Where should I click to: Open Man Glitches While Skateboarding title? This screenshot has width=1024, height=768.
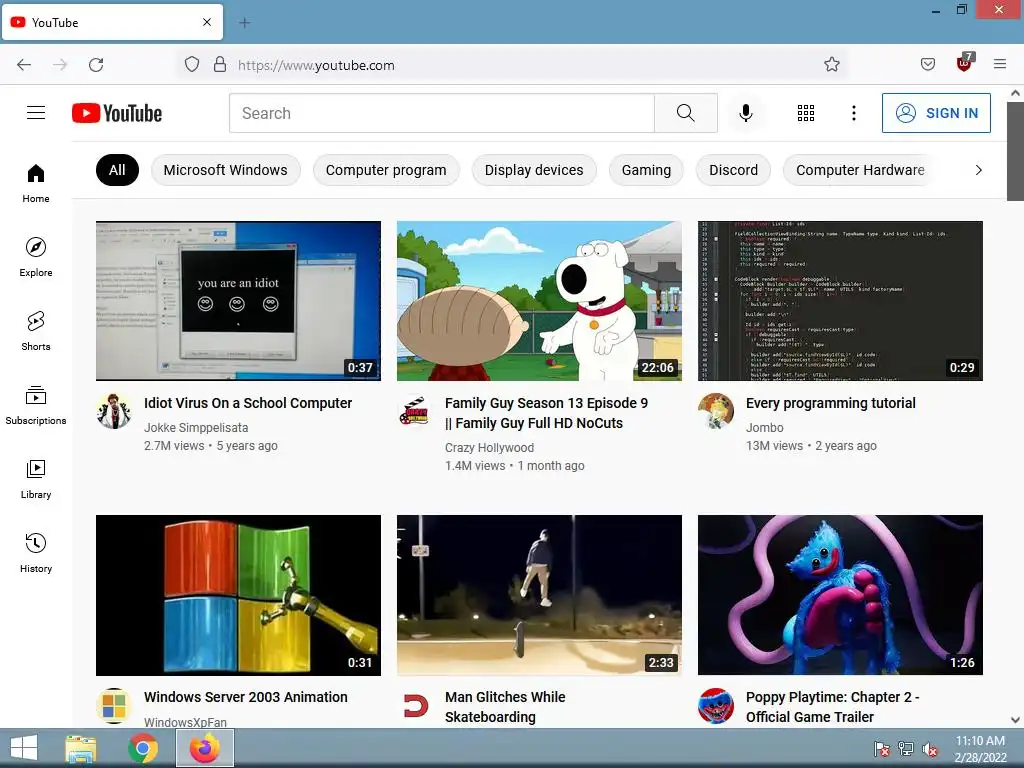(x=505, y=707)
